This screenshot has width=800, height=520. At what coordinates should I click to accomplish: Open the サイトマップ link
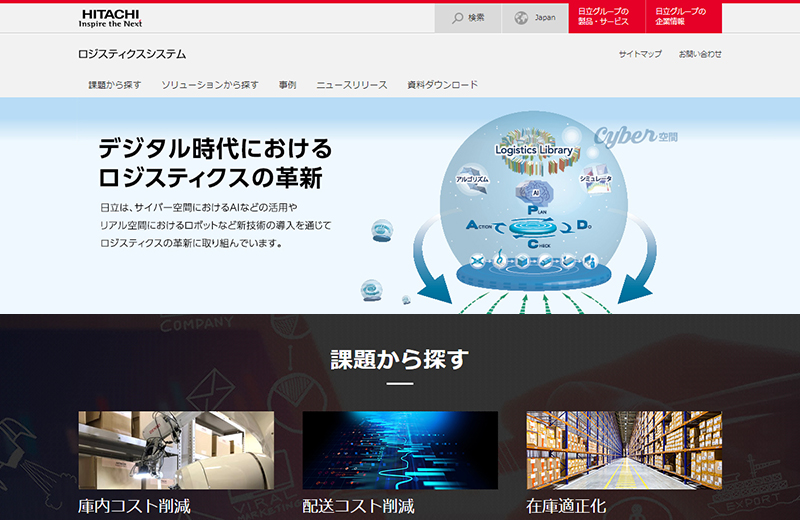point(640,54)
